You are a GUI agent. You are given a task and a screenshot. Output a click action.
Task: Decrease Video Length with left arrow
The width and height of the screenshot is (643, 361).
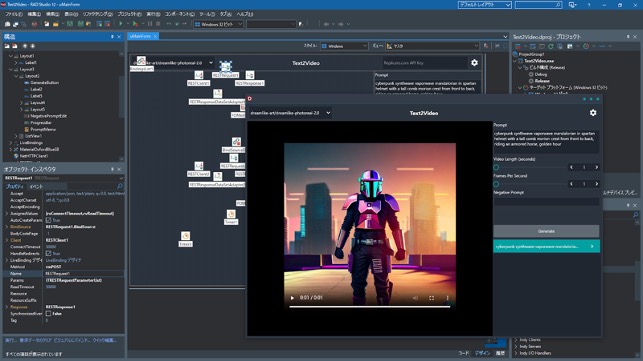coord(571,167)
